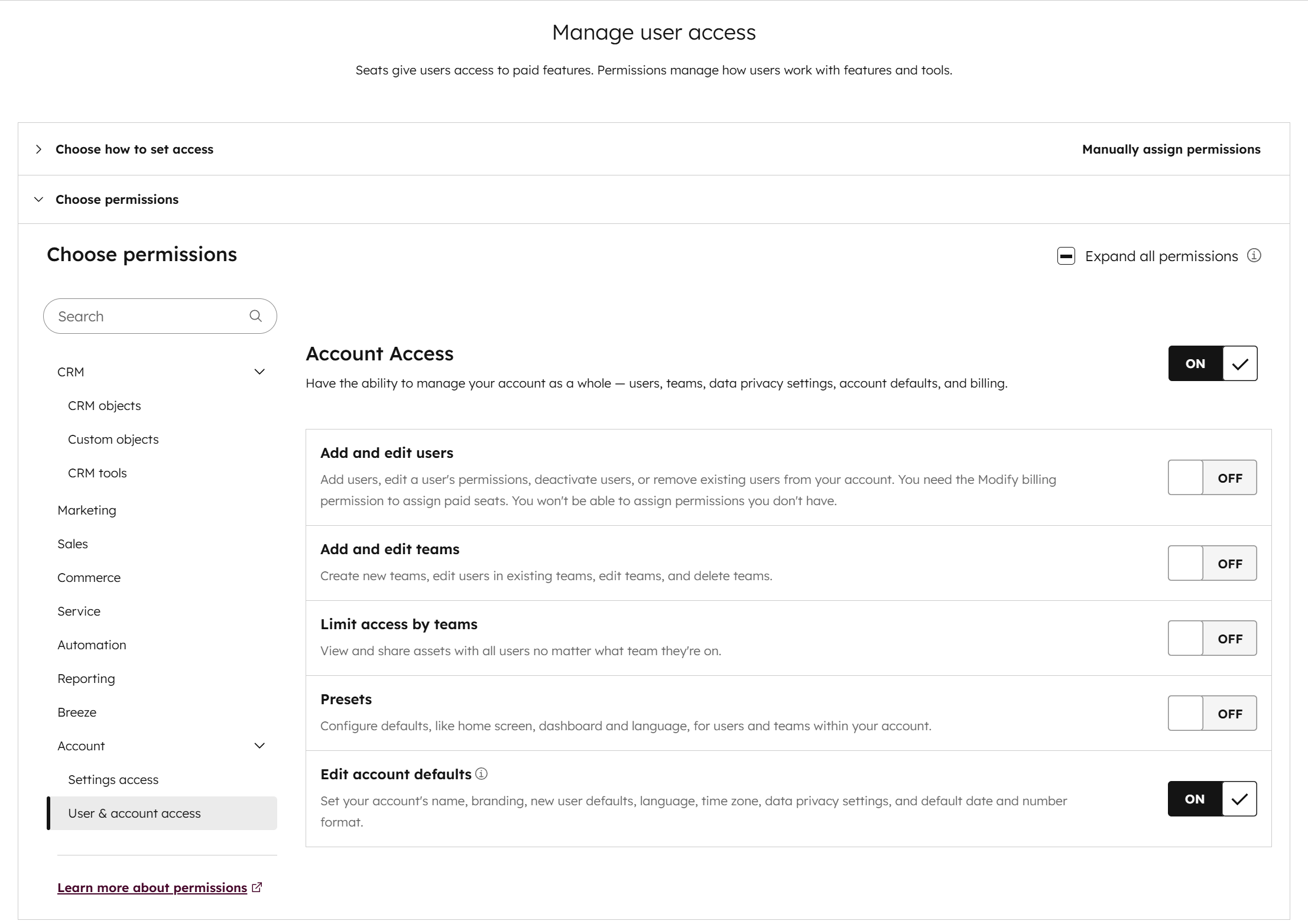This screenshot has height=924, width=1308.
Task: Switch on Limit access by teams
Action: click(1212, 638)
